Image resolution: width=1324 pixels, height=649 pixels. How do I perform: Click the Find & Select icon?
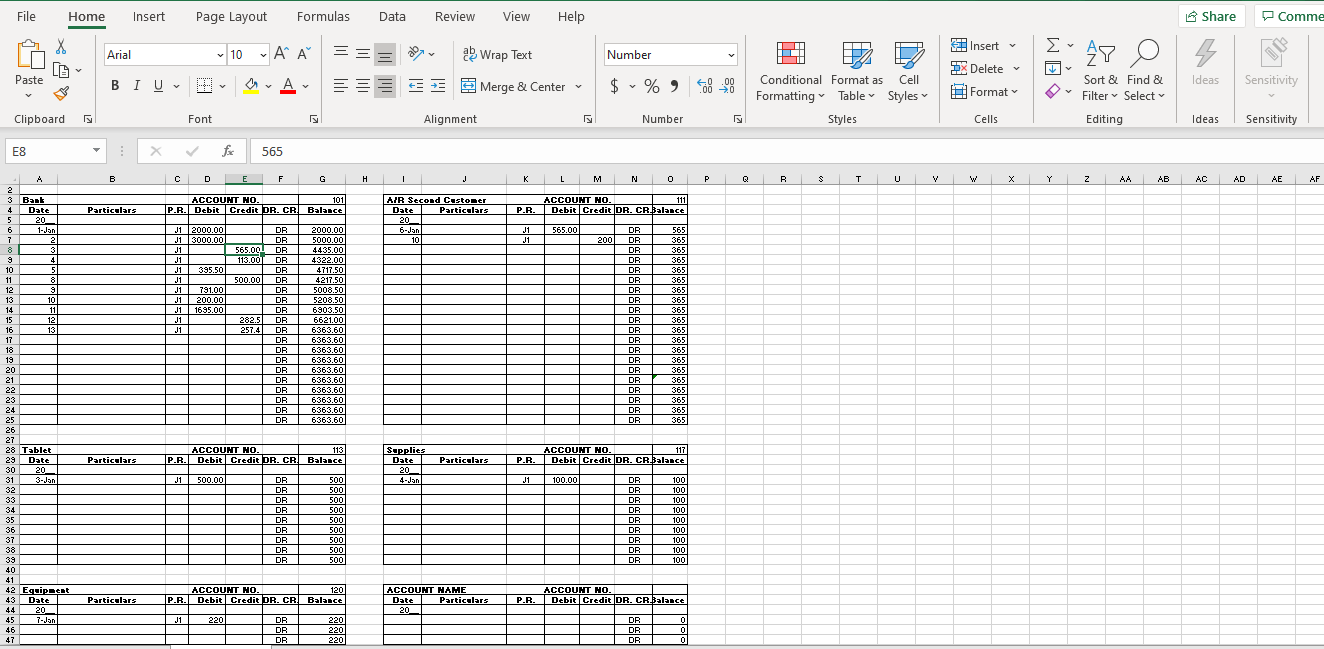(1145, 72)
